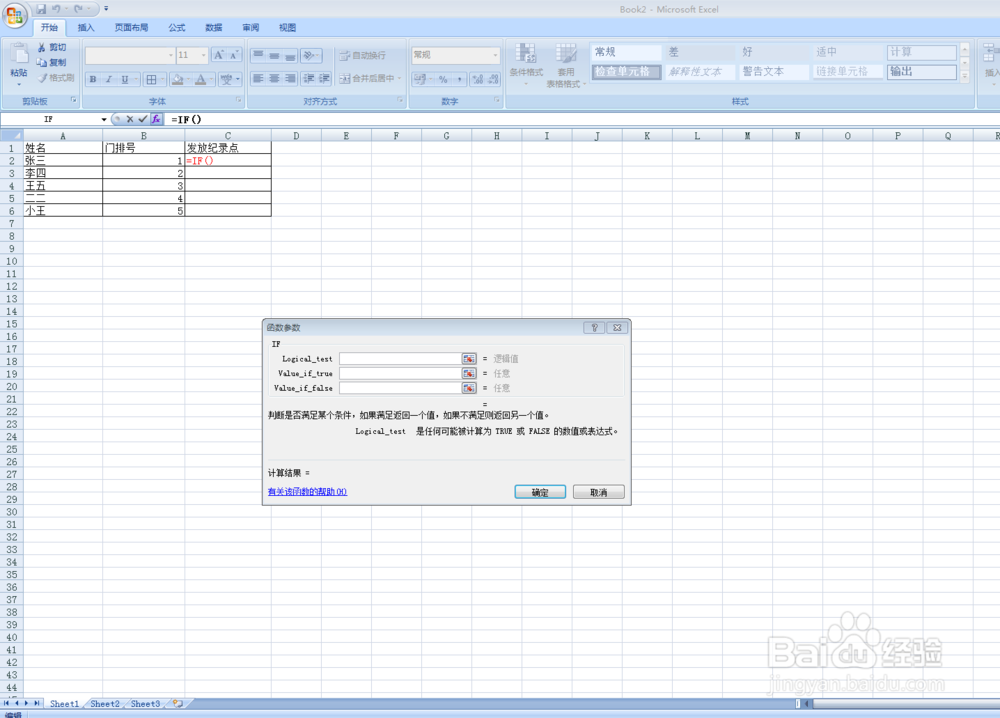Click into the Logical_test input field
This screenshot has height=718, width=1000.
401,359
